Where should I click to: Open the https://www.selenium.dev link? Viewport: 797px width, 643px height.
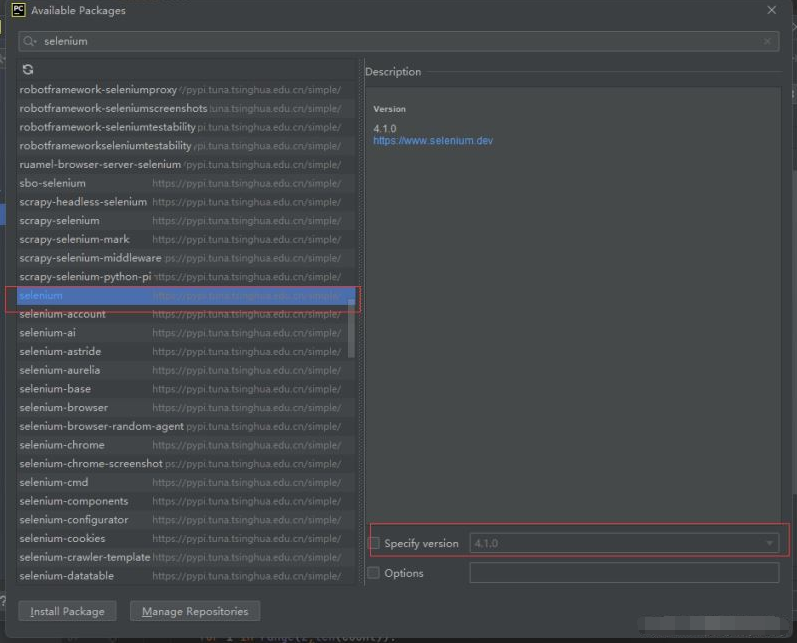click(433, 141)
